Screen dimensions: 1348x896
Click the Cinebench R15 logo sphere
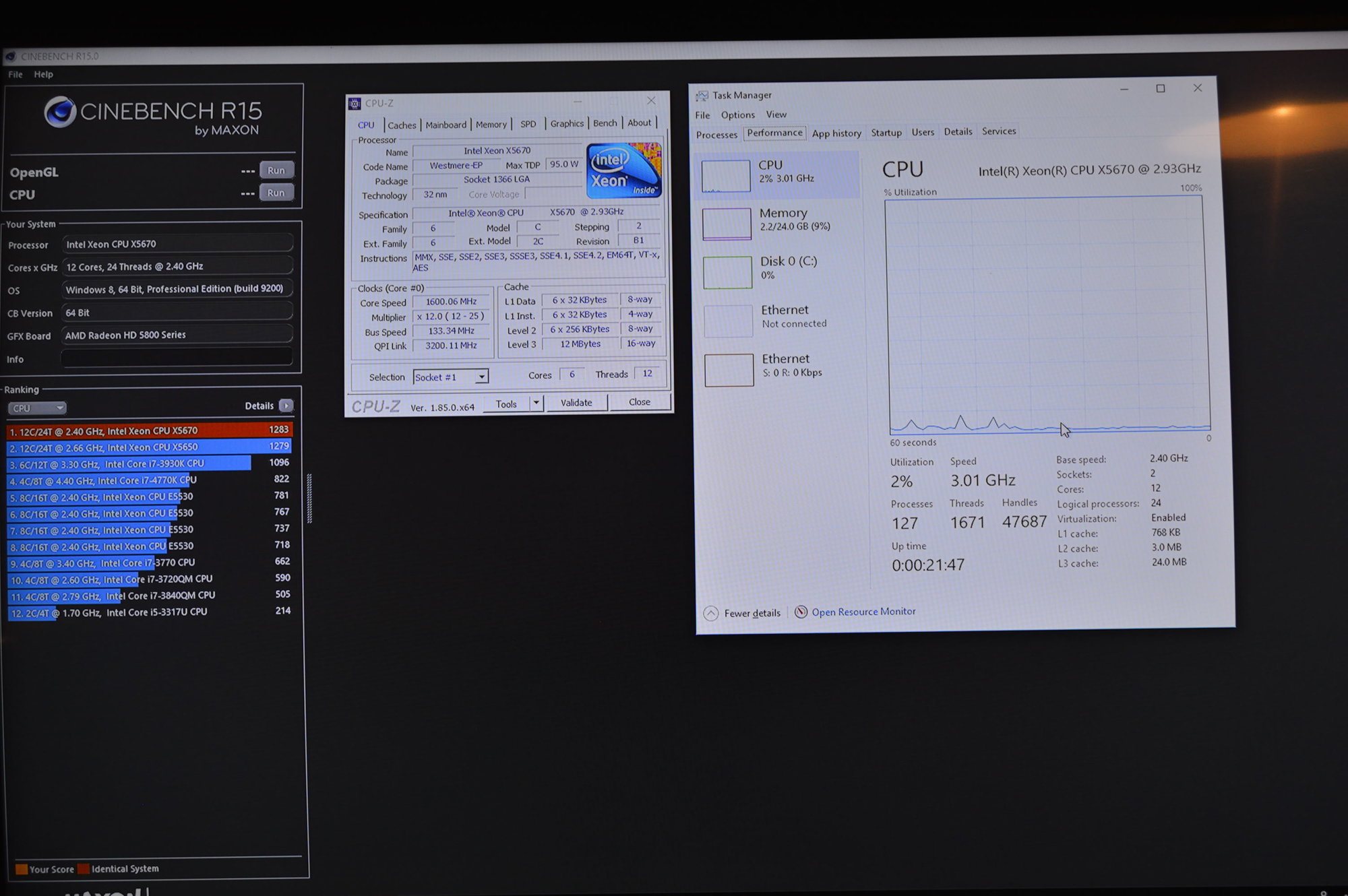[x=60, y=113]
